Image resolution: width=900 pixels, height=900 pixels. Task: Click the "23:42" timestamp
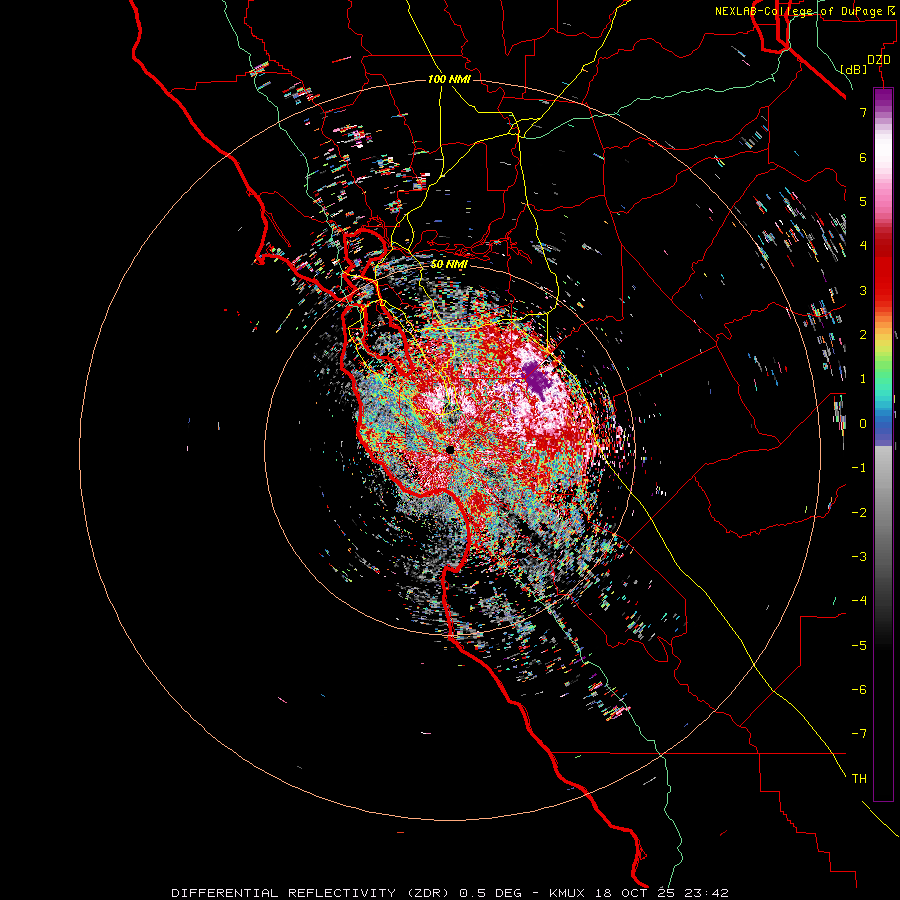coord(706,893)
